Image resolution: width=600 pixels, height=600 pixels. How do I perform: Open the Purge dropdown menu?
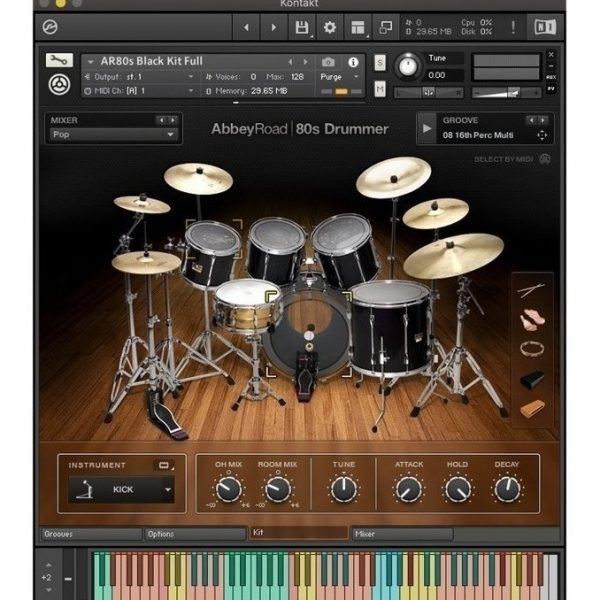coord(339,77)
